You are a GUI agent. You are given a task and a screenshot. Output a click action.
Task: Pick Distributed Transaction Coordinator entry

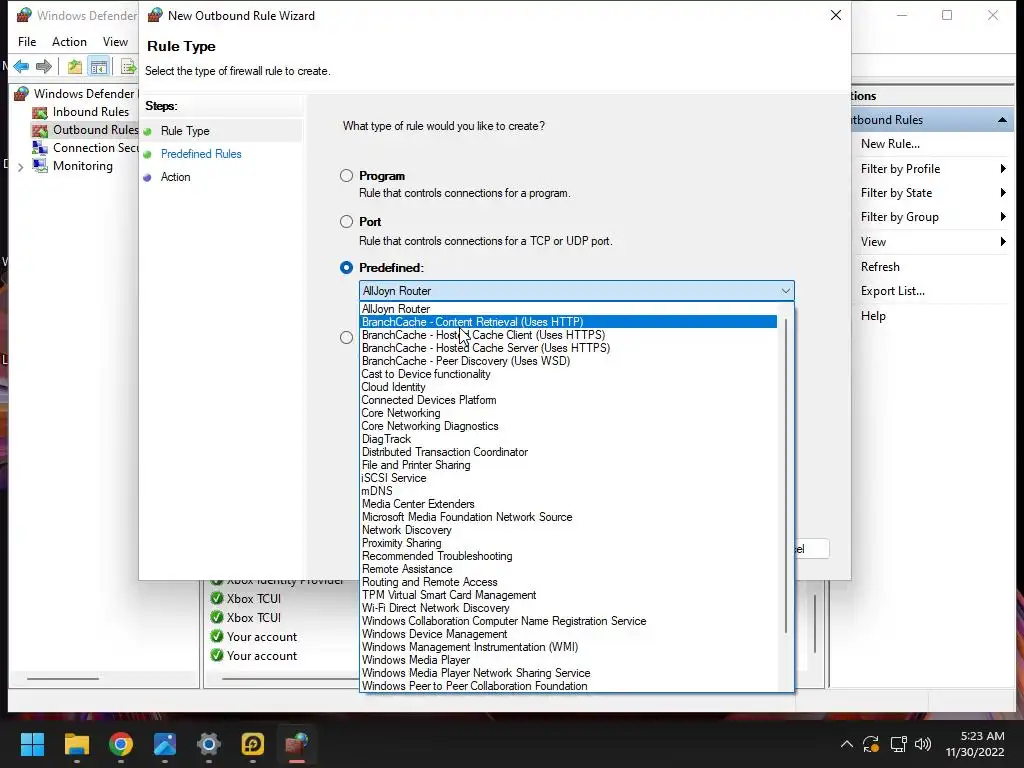tap(569, 452)
